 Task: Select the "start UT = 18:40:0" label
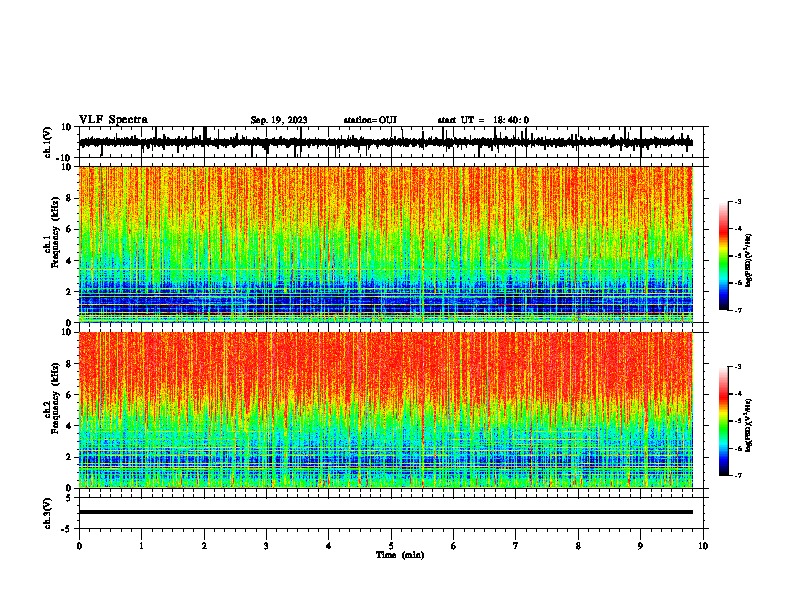tap(483, 120)
